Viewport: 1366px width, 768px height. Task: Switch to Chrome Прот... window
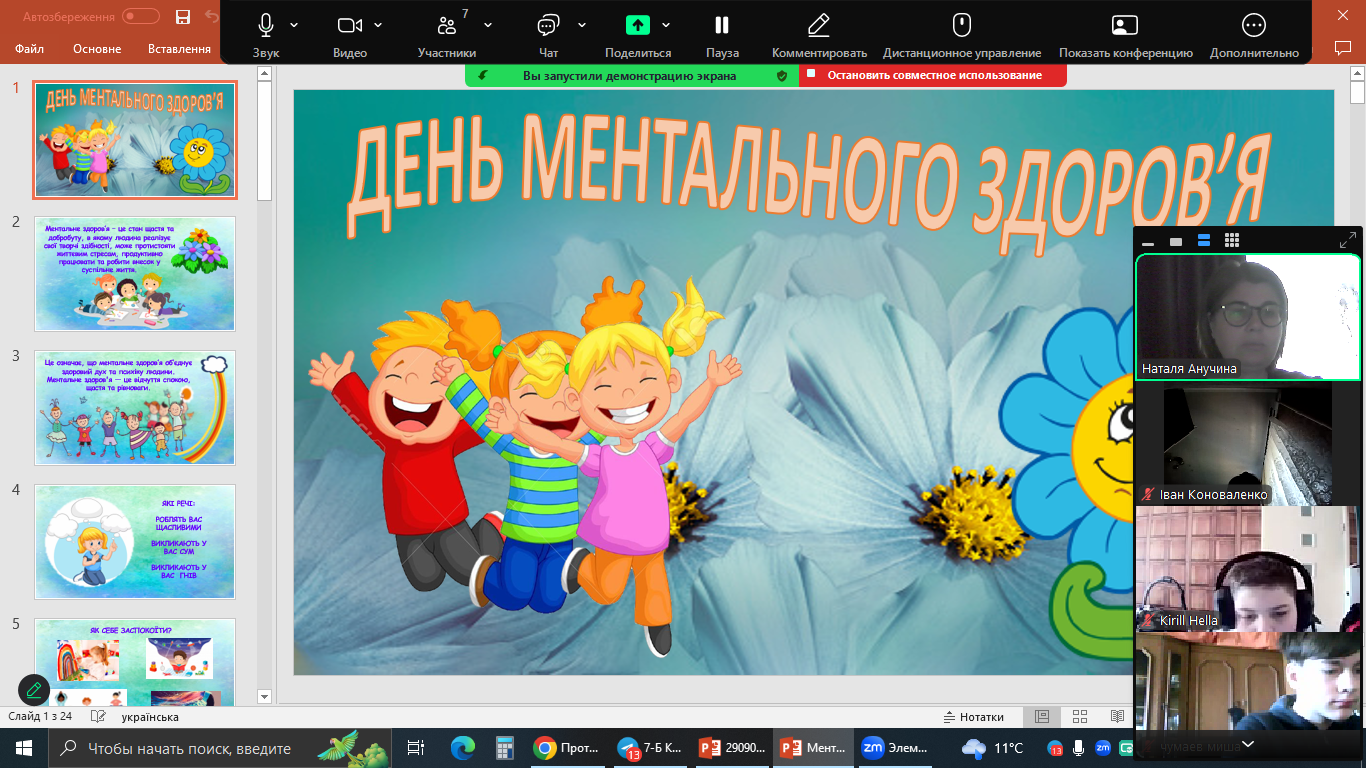(x=566, y=748)
